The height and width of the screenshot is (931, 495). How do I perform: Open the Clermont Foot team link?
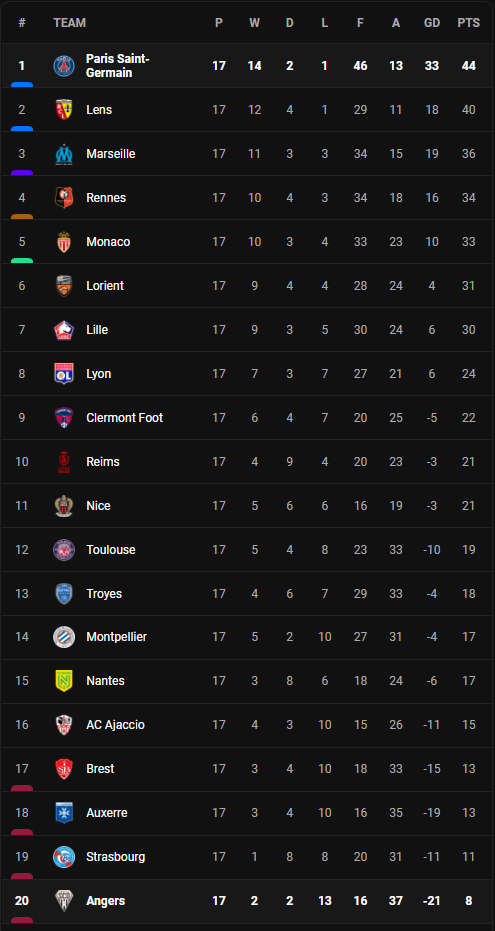125,418
